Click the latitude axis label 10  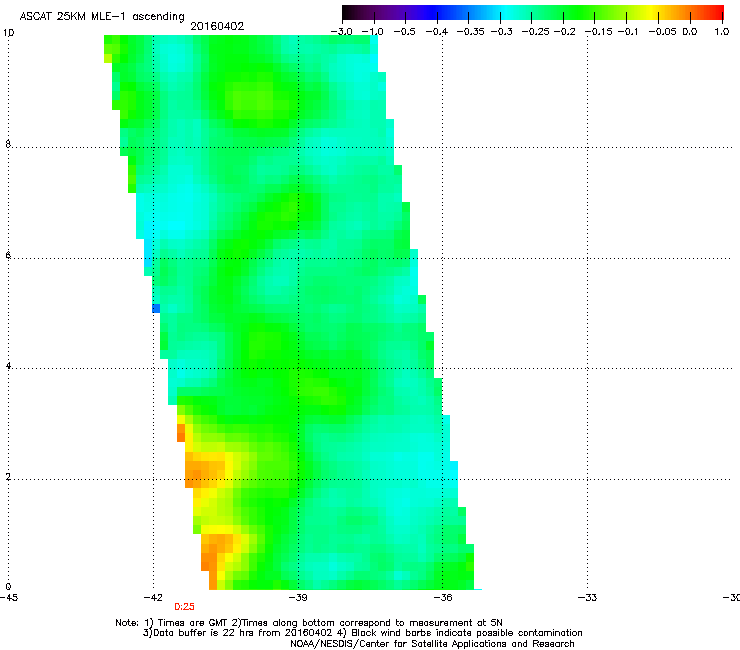coord(8,33)
